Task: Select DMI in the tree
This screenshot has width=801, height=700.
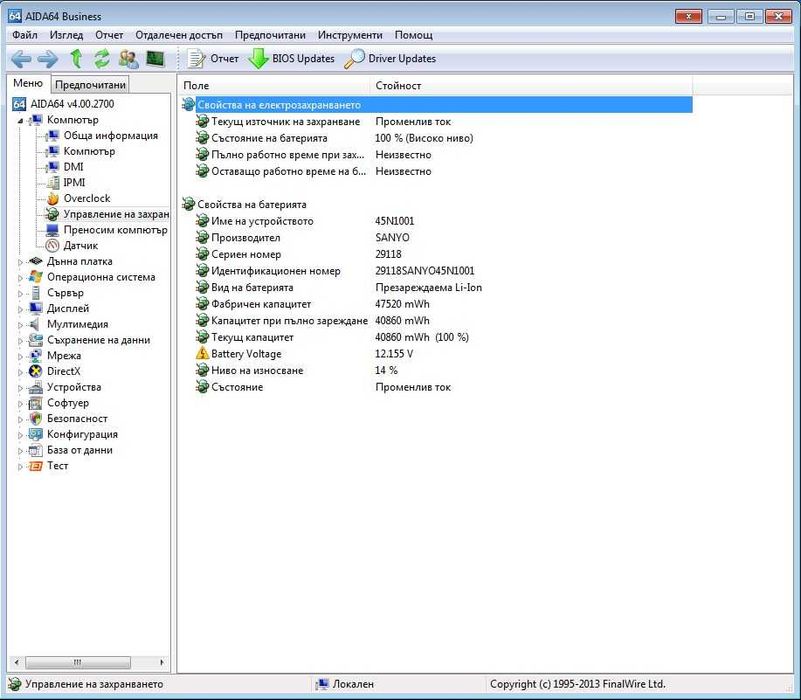Action: pos(73,167)
